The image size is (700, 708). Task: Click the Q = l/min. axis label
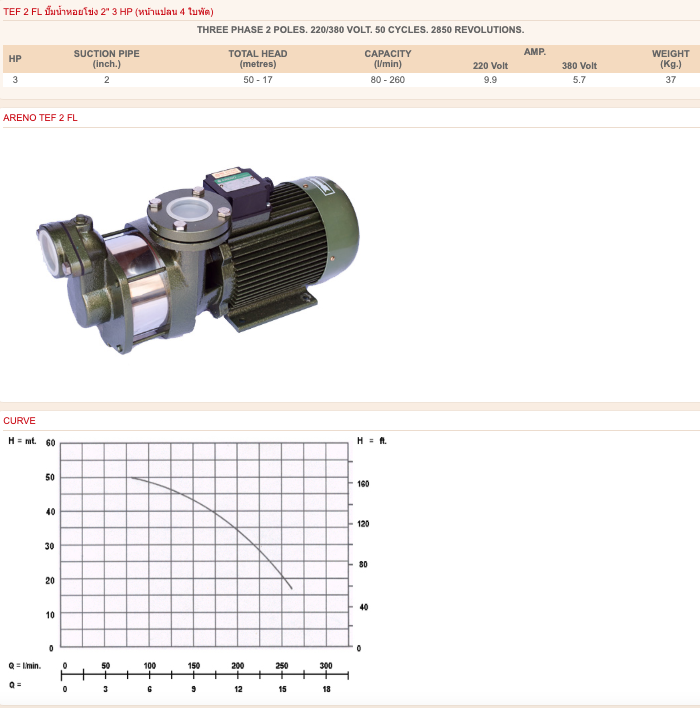pyautogui.click(x=24, y=666)
